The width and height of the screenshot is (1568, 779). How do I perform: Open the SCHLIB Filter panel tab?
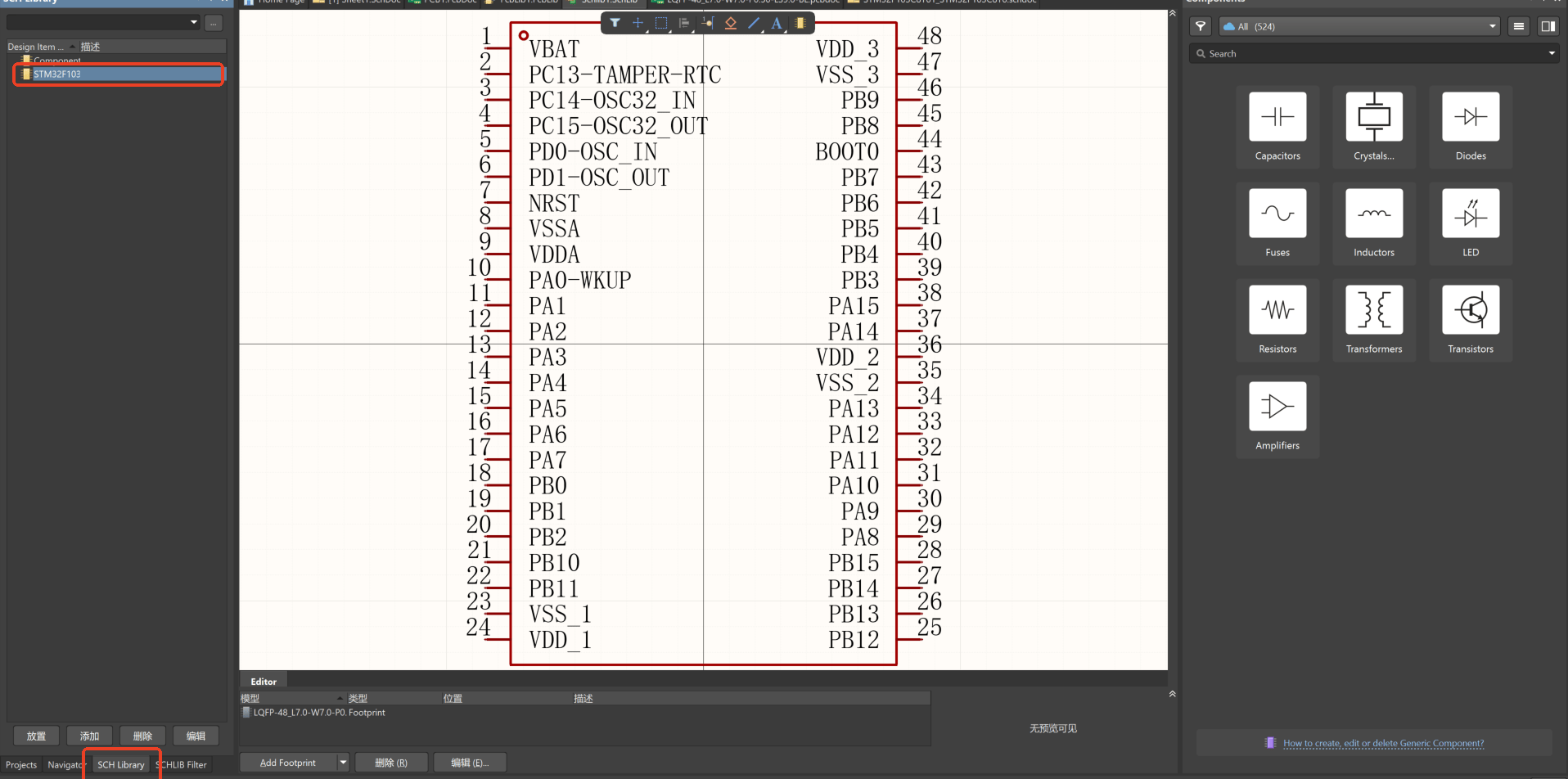coord(182,764)
